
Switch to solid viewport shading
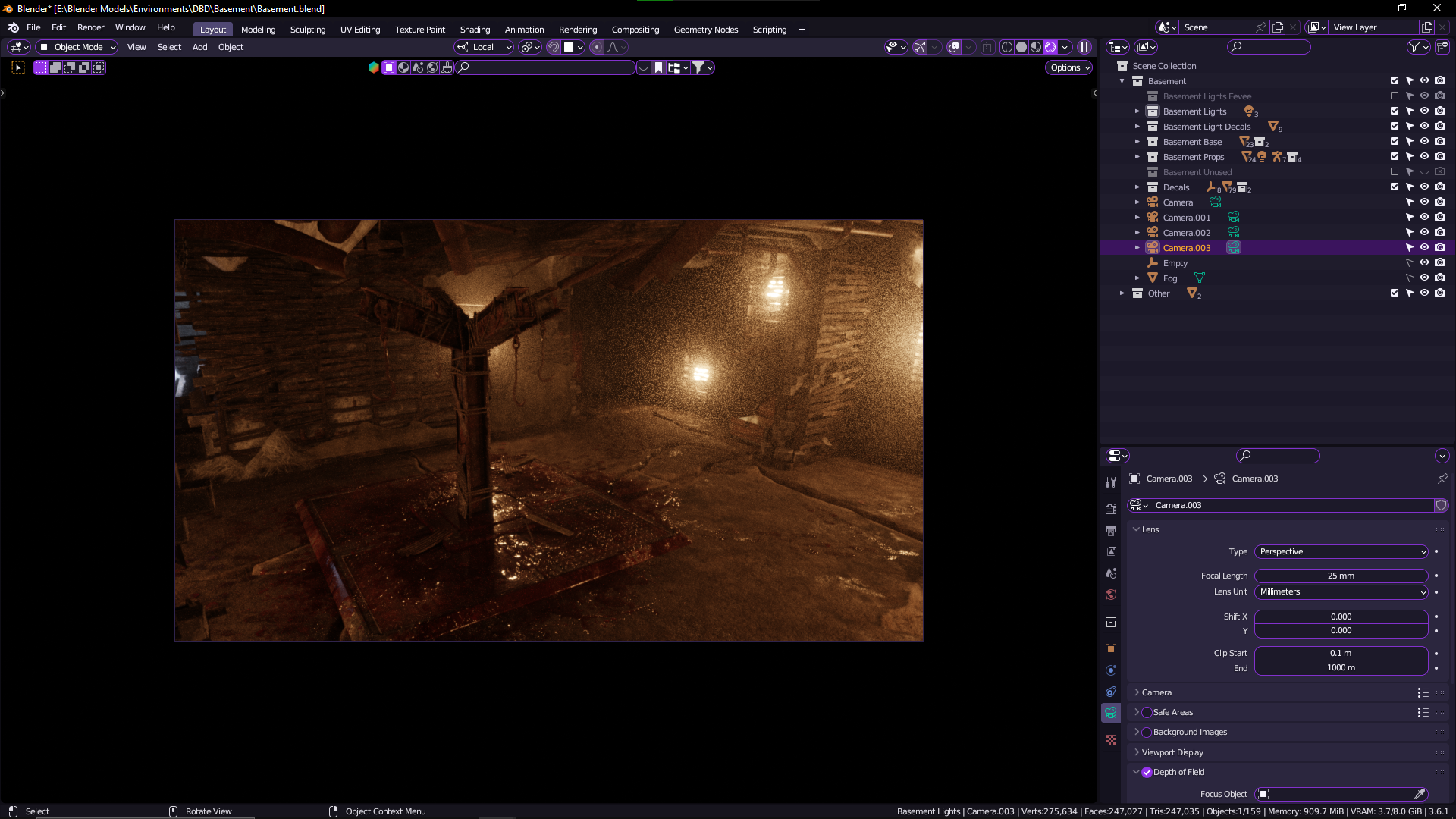[1021, 47]
